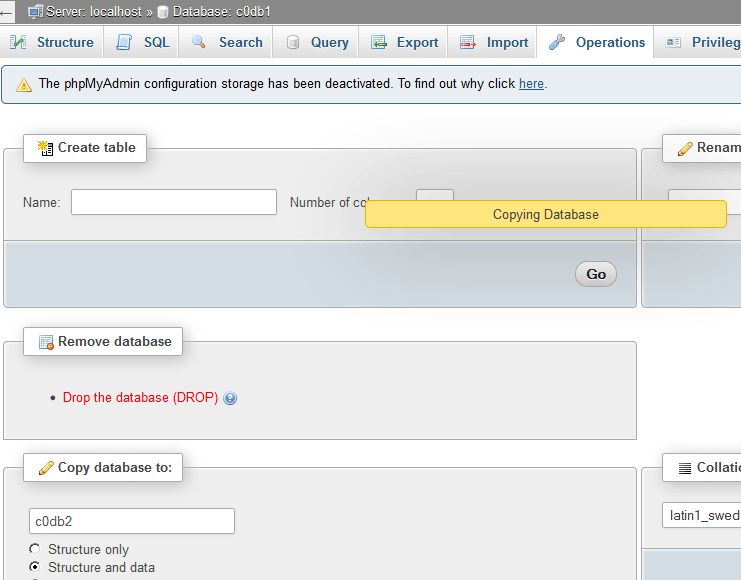Click the Structure tab icon
Image resolution: width=741 pixels, height=580 pixels.
tap(18, 42)
